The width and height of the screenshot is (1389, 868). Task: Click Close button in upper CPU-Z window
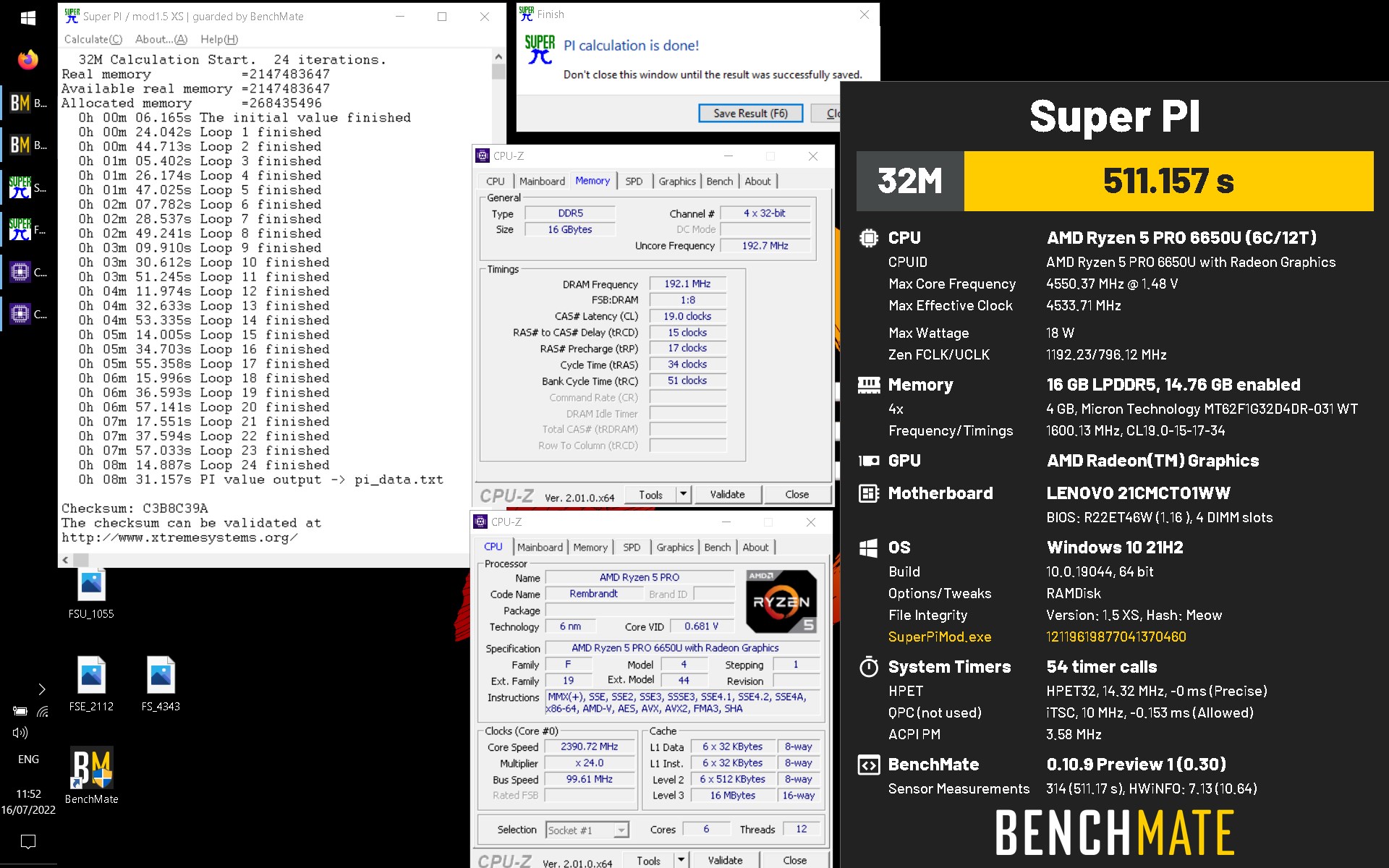[797, 495]
